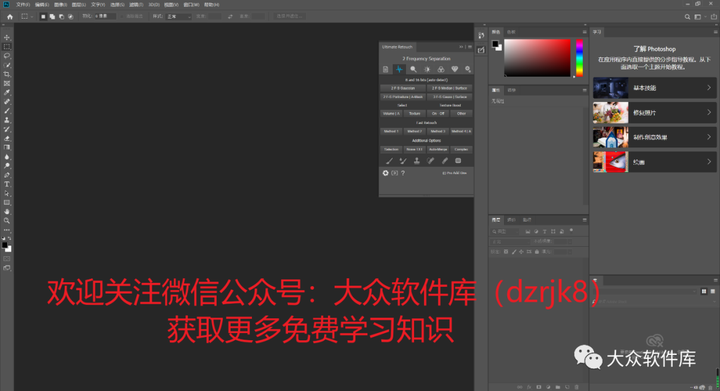Toggle Add to Selection mode in options bar
720x391 pixels.
click(52, 17)
